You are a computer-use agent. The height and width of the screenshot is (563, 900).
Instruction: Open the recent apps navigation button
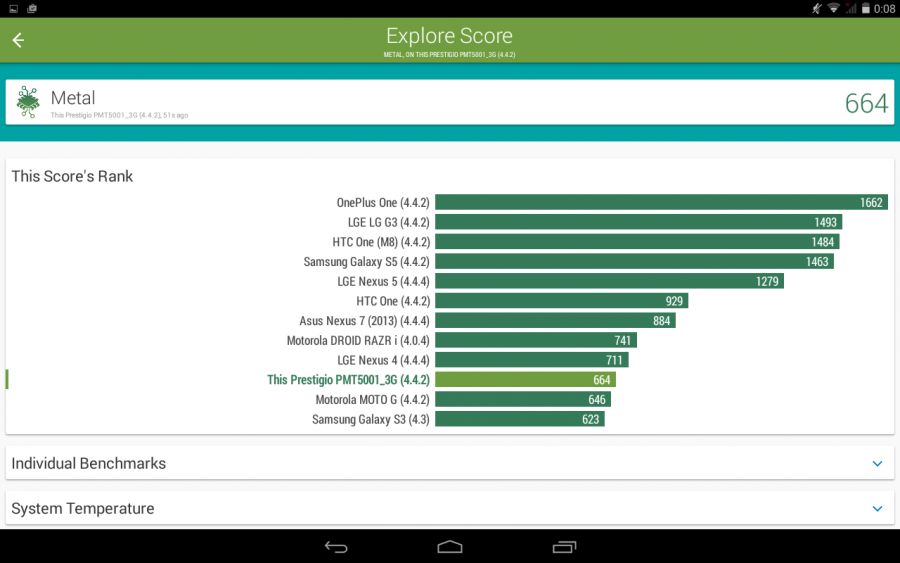[564, 546]
